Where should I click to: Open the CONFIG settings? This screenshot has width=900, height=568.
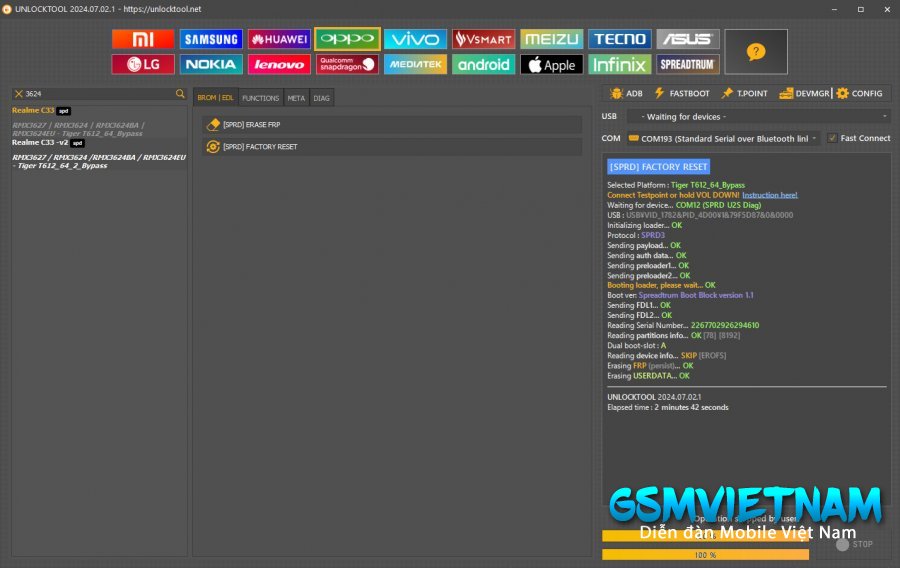pos(859,94)
